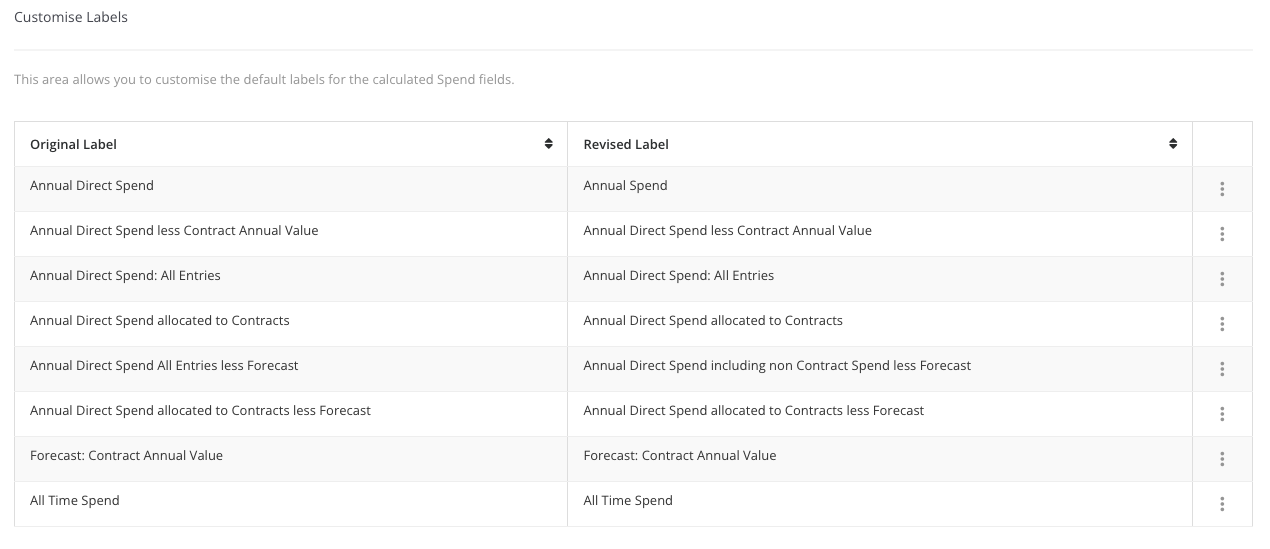Click All Time Spend in Original Label column
Viewport: 1270px width, 549px height.
(75, 501)
